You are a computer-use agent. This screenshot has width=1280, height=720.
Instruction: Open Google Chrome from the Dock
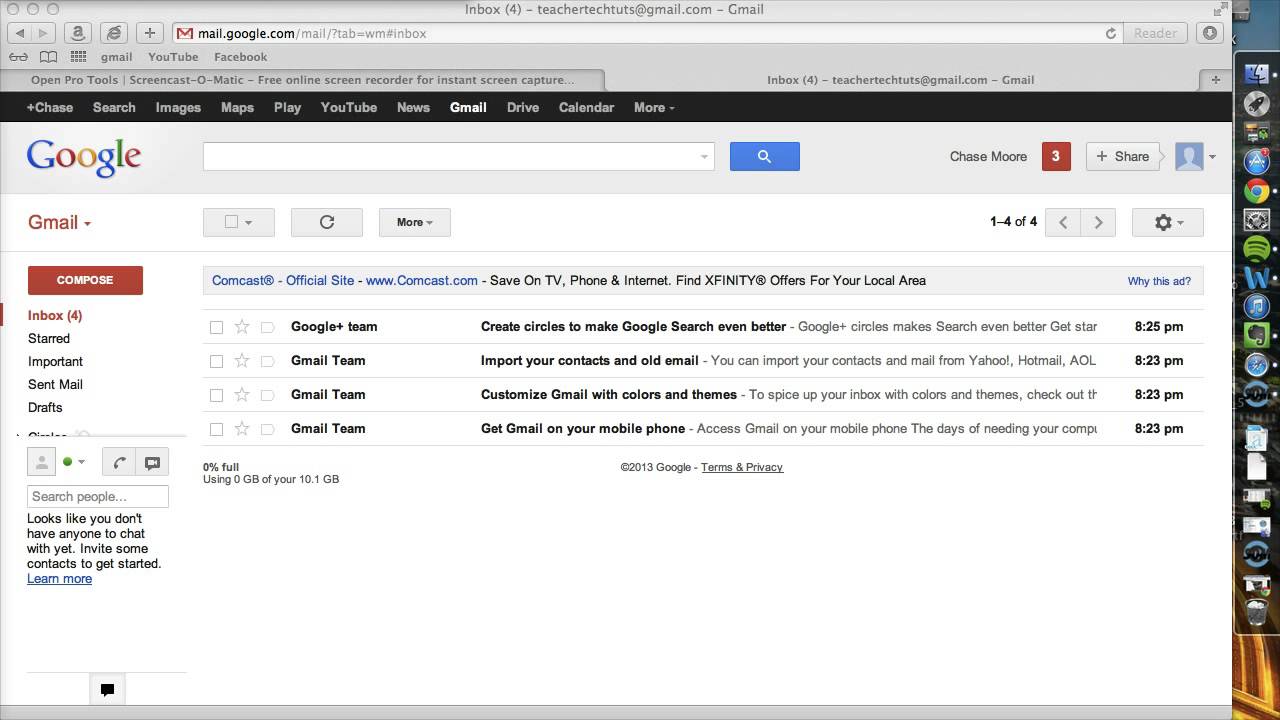pyautogui.click(x=1256, y=190)
